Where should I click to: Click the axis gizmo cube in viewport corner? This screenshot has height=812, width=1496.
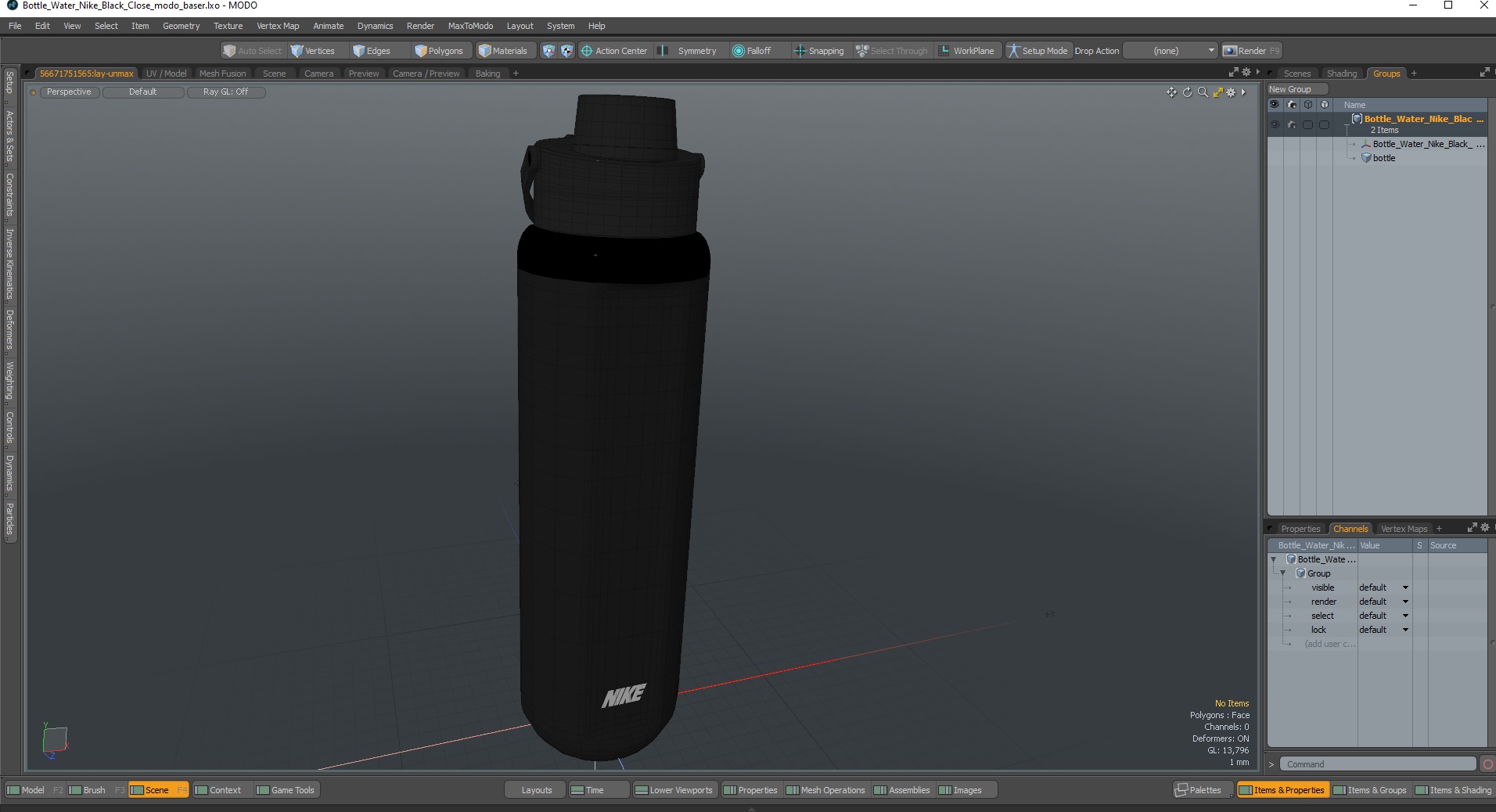55,740
